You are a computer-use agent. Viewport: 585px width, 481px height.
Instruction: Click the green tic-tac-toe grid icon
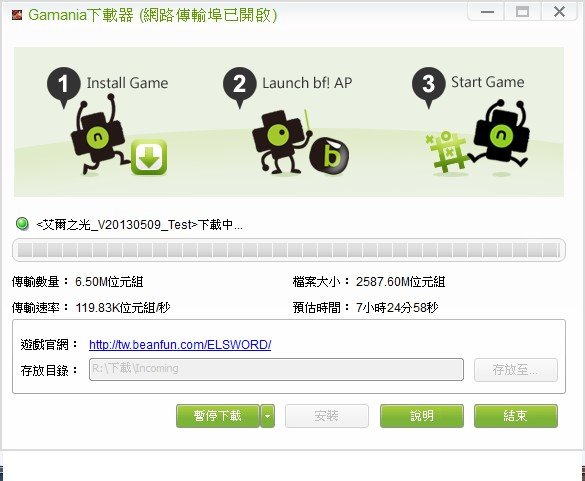point(447,152)
